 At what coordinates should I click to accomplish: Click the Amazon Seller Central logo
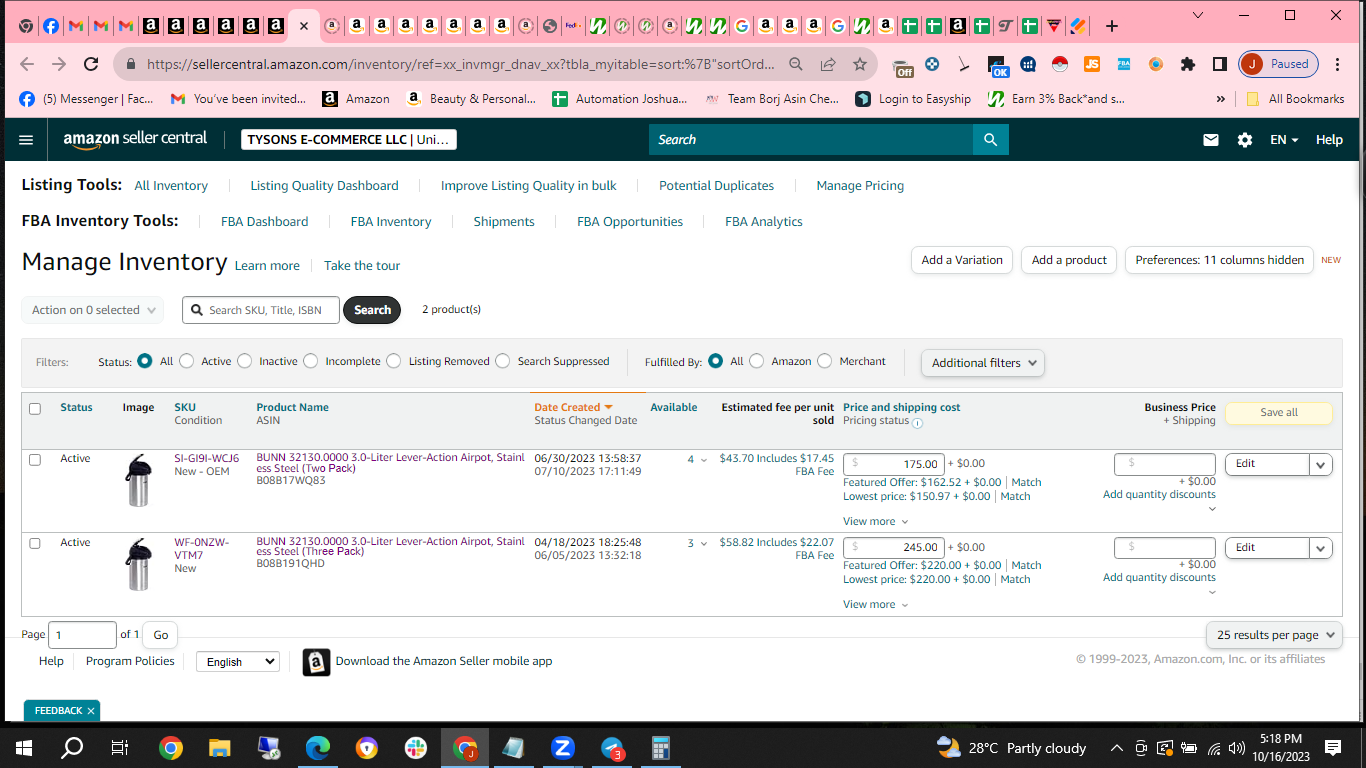click(x=135, y=140)
